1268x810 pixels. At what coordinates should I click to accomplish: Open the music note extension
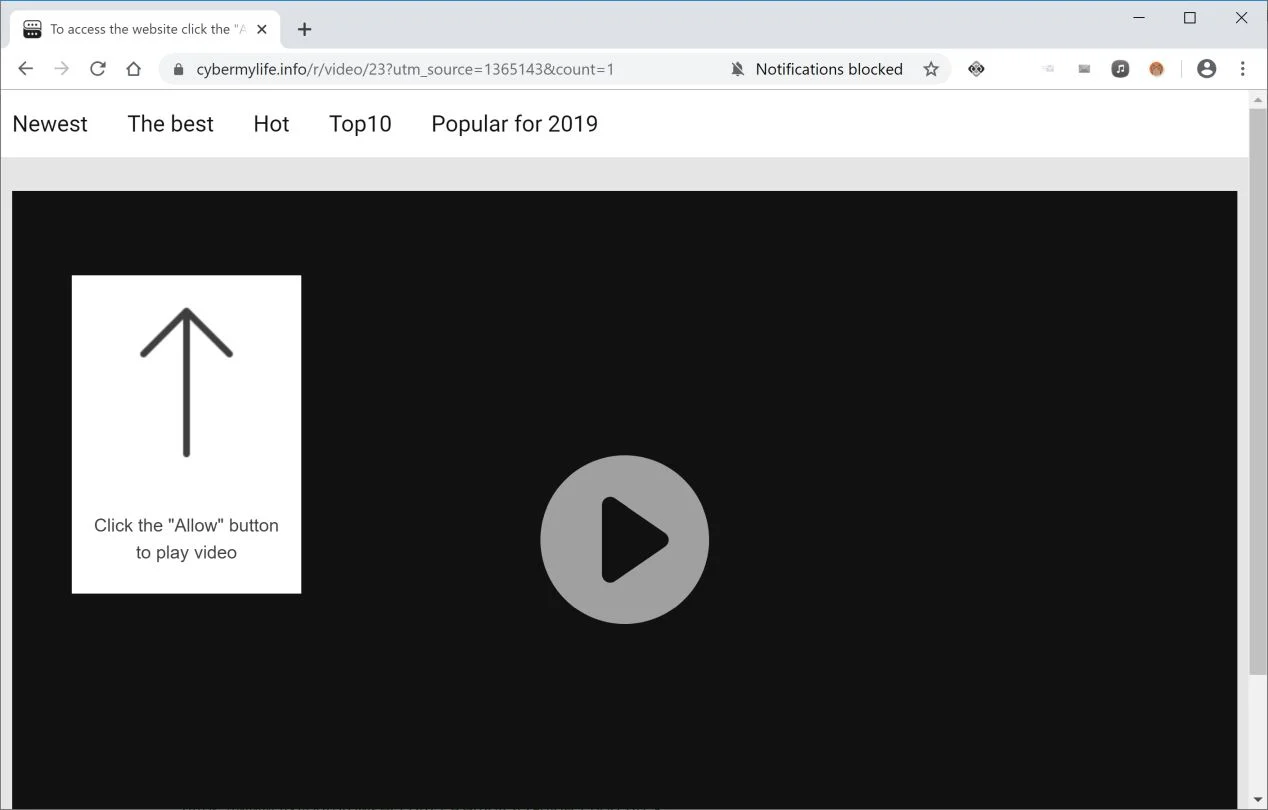tap(1120, 69)
